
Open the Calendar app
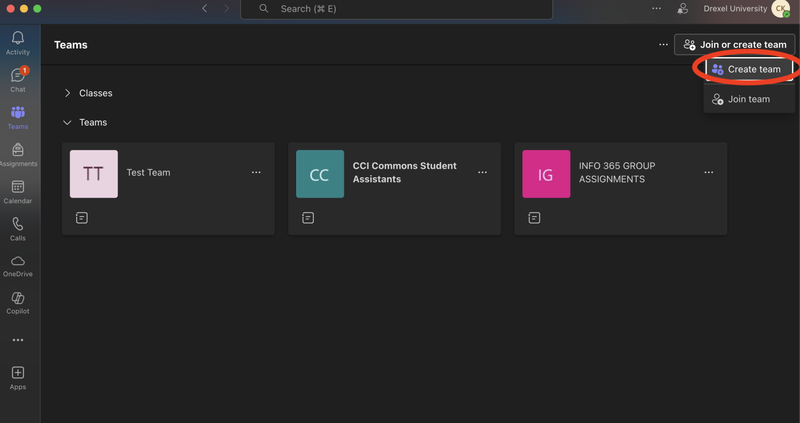point(18,191)
